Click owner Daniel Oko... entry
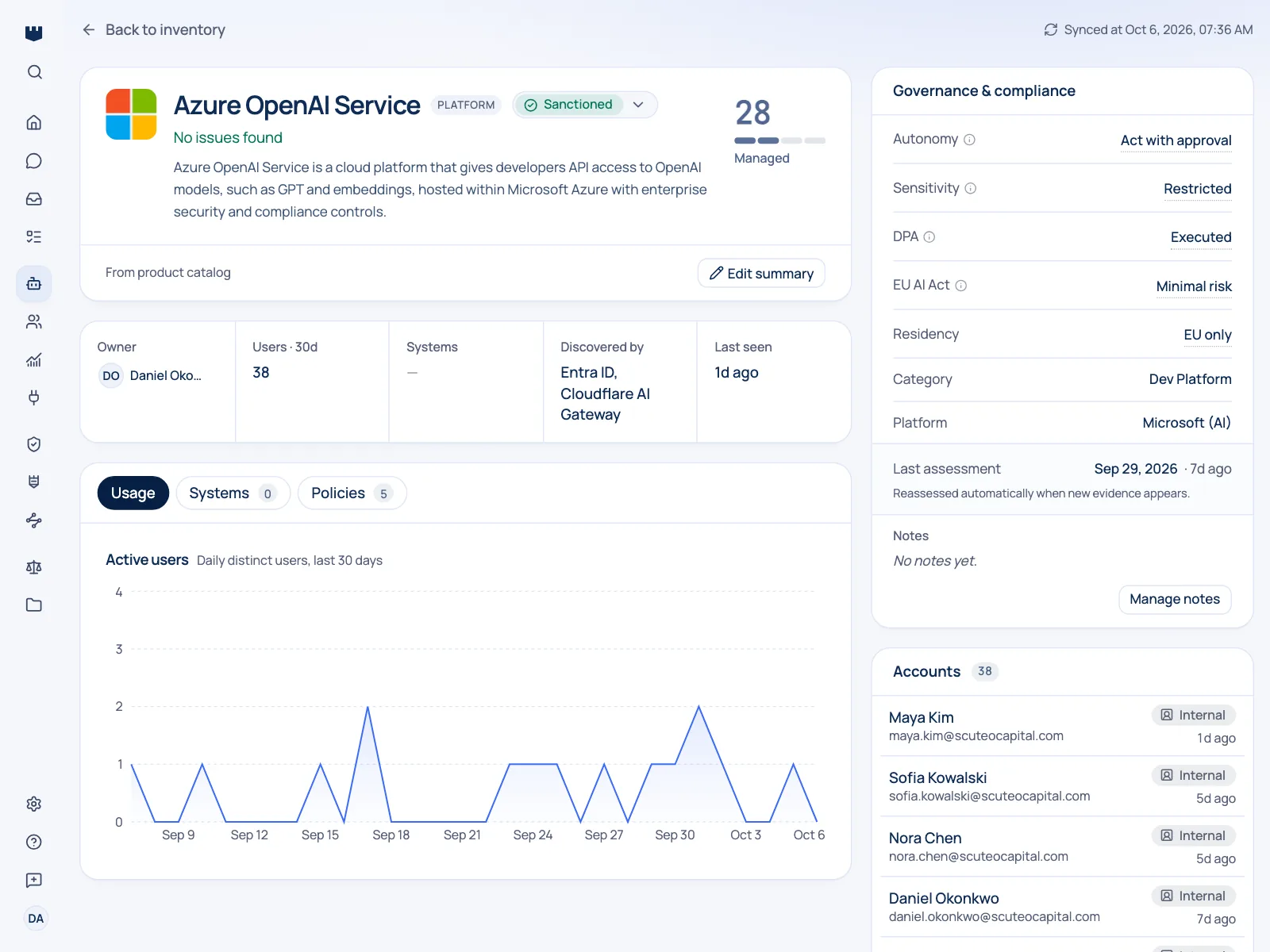The width and height of the screenshot is (1270, 952). 151,375
